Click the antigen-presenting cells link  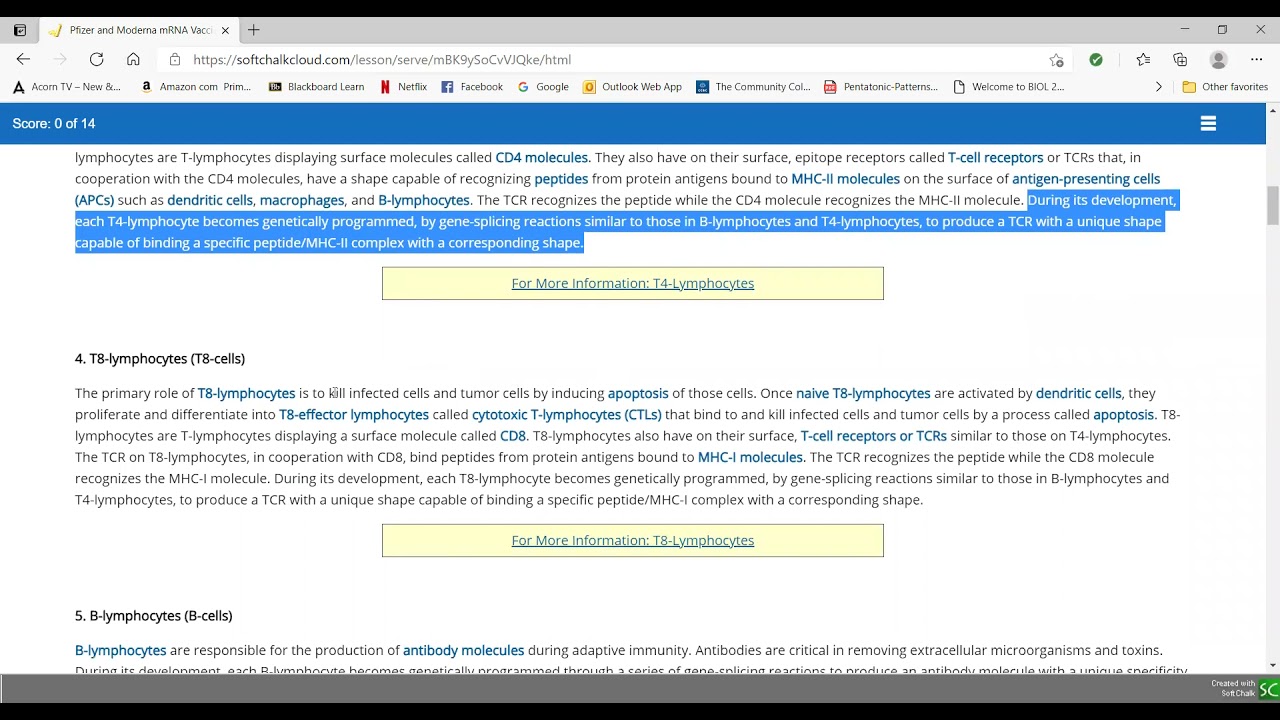click(1086, 179)
